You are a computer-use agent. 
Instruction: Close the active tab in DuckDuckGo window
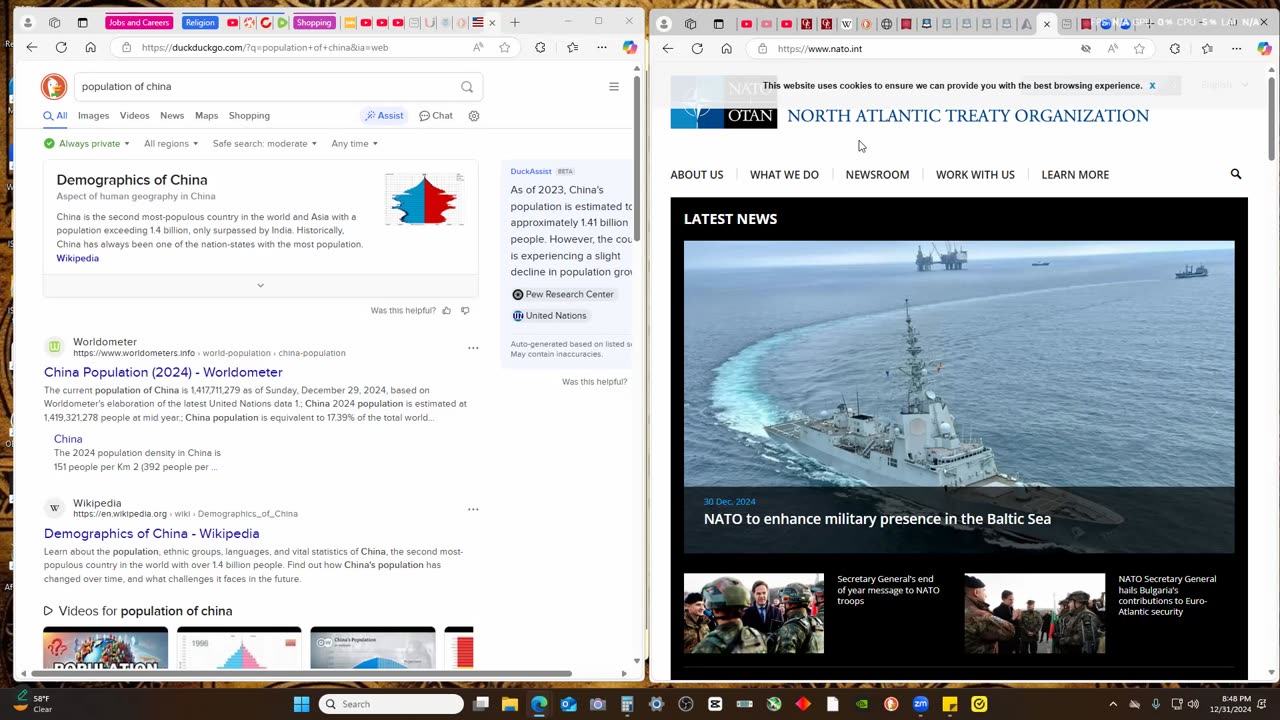pos(492,22)
